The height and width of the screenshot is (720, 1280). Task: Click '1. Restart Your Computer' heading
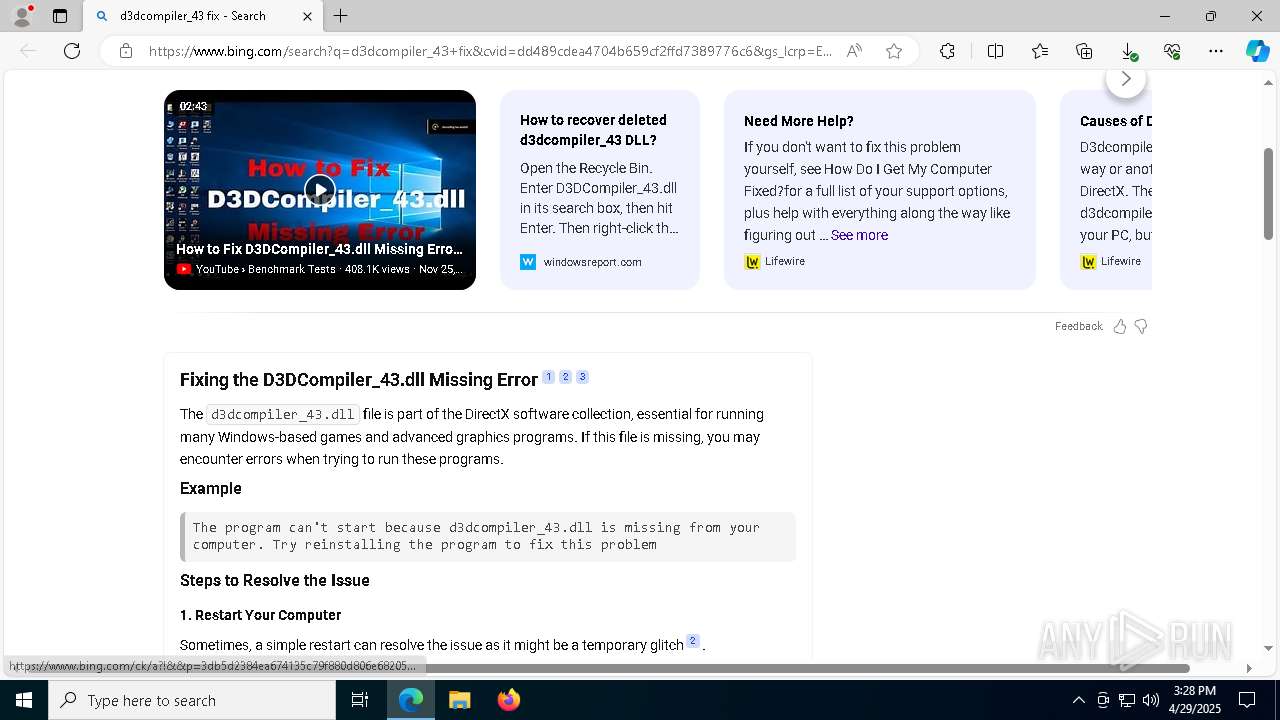click(x=260, y=615)
